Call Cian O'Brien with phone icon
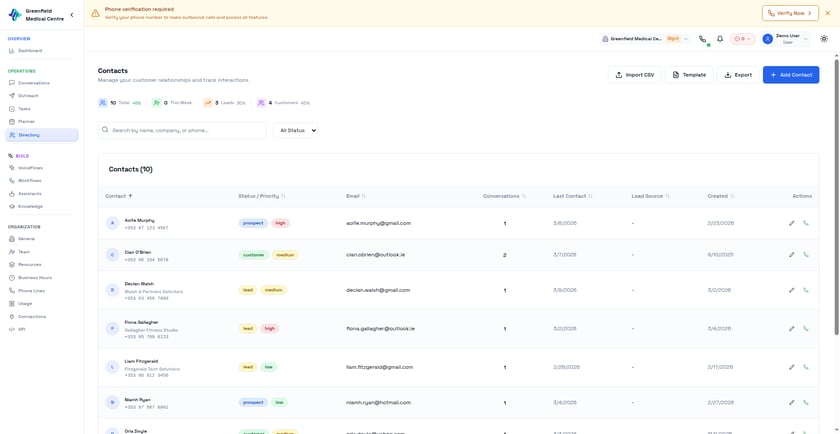This screenshot has height=434, width=840. point(806,255)
